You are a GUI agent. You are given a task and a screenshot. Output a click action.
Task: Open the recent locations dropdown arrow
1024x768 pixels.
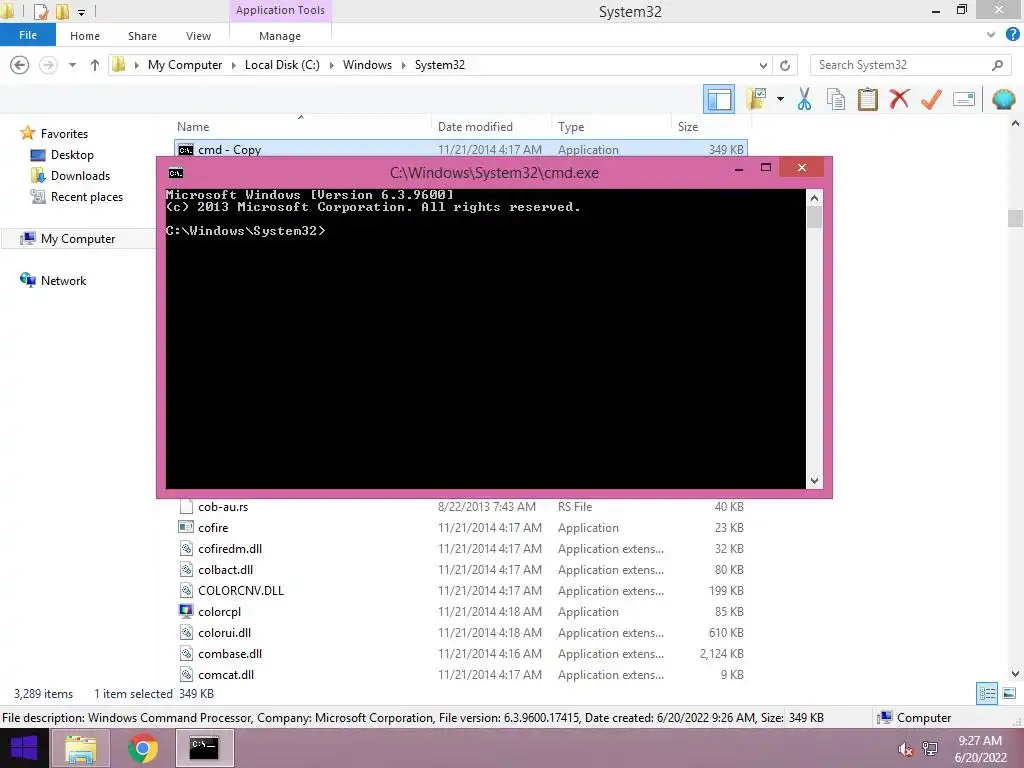coord(72,65)
